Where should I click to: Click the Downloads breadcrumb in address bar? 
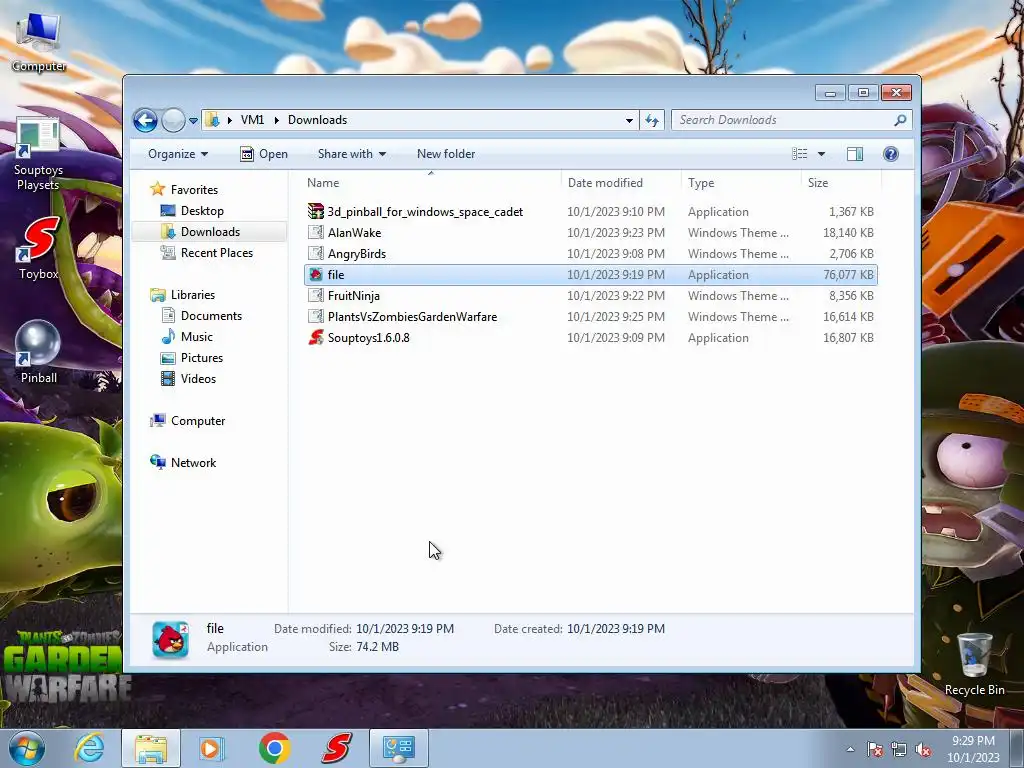317,120
